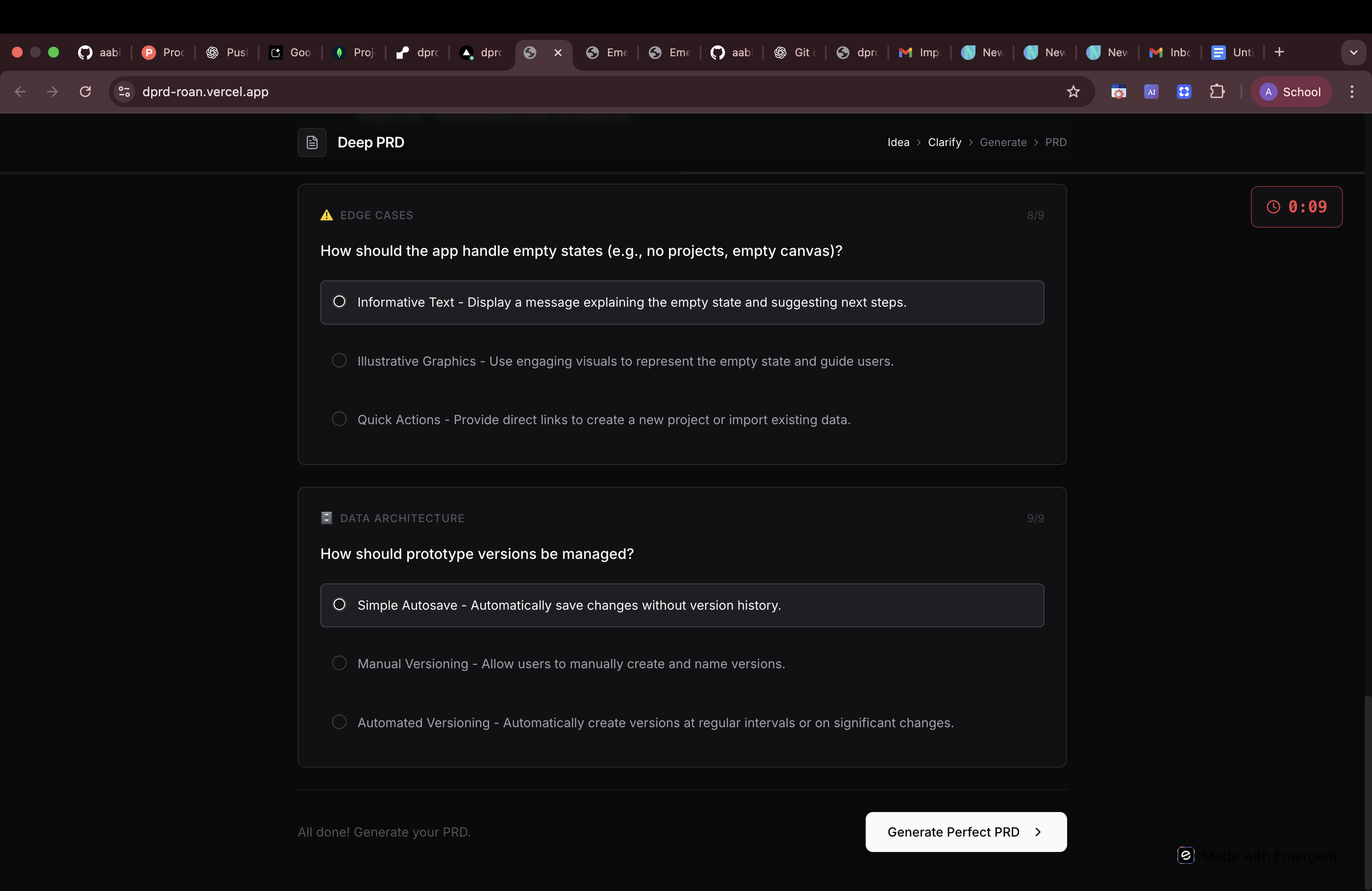Click the Edge Cases warning icon

pyautogui.click(x=326, y=215)
